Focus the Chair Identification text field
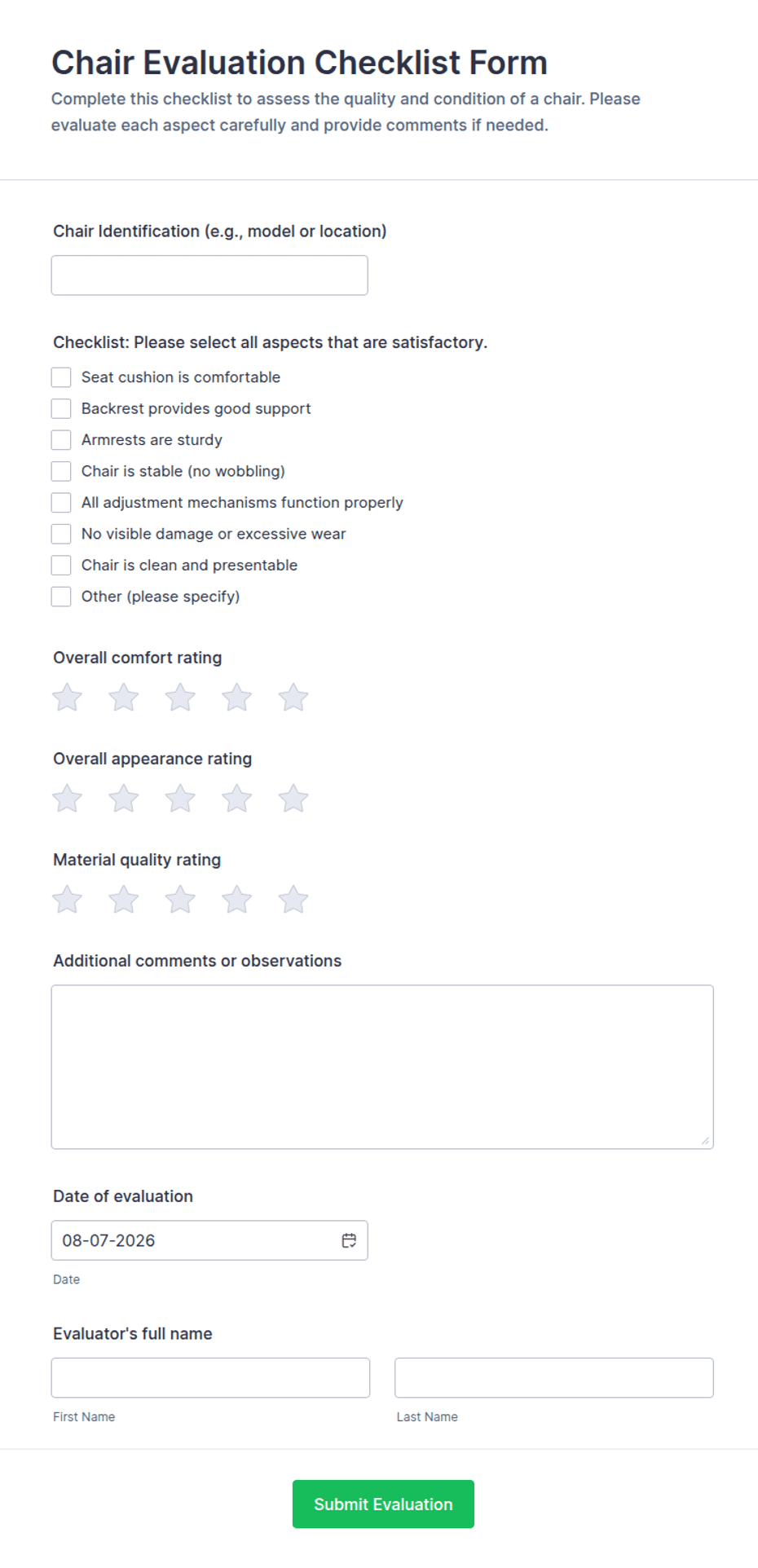Screen dimensions: 758x1568 tap(209, 275)
